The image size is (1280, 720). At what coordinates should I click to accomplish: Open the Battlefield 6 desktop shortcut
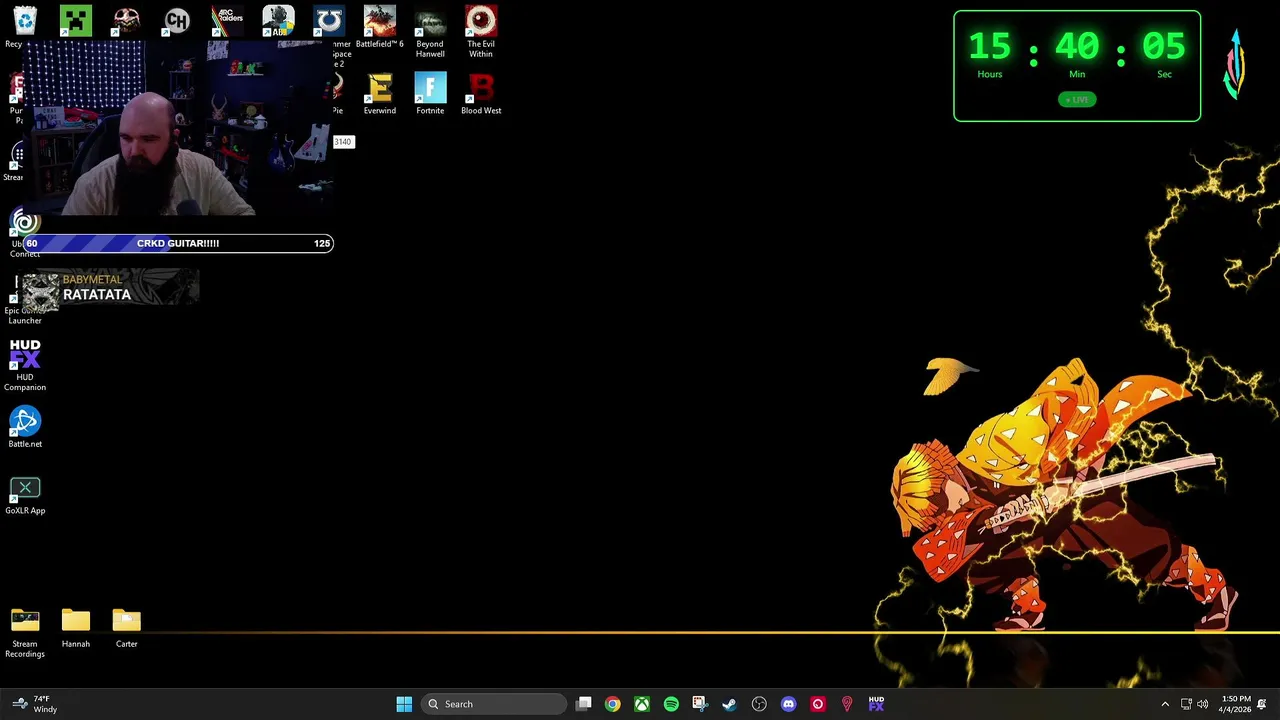(x=379, y=27)
